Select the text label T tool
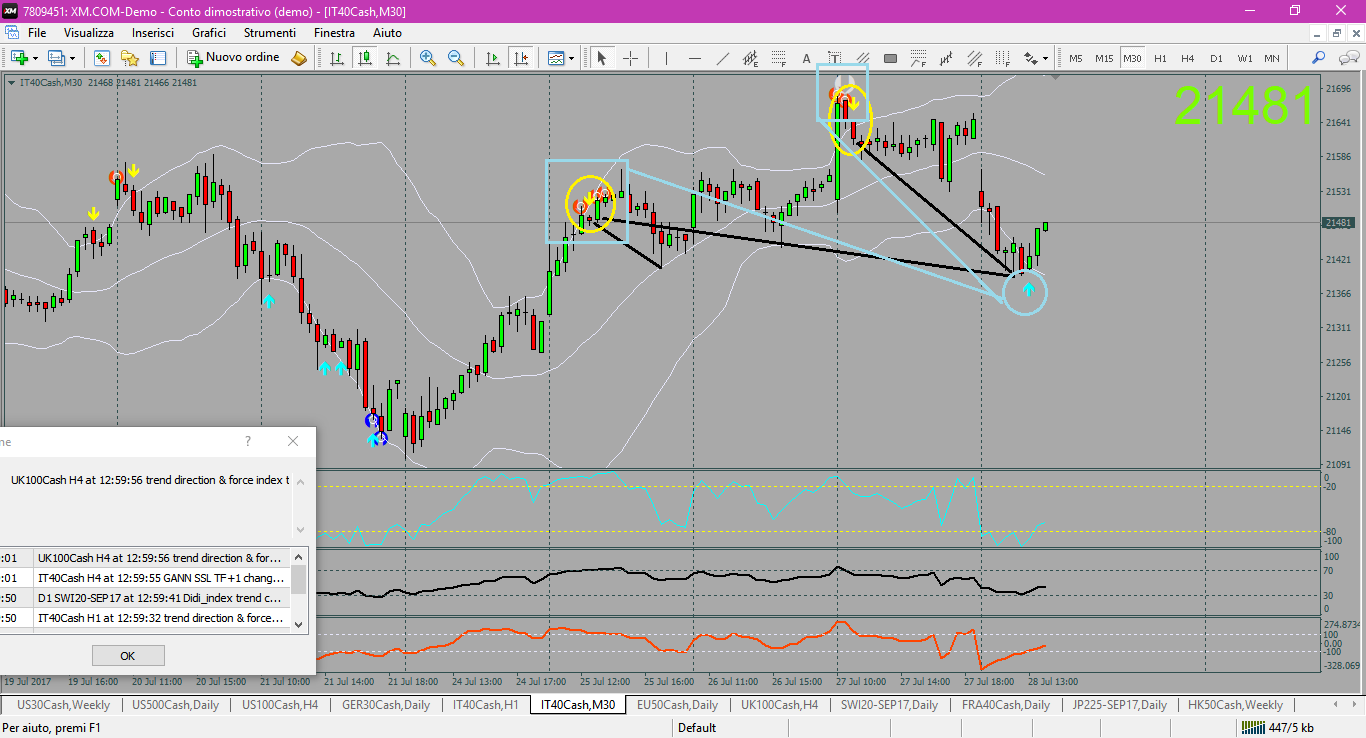Viewport: 1366px width, 738px height. (834, 58)
